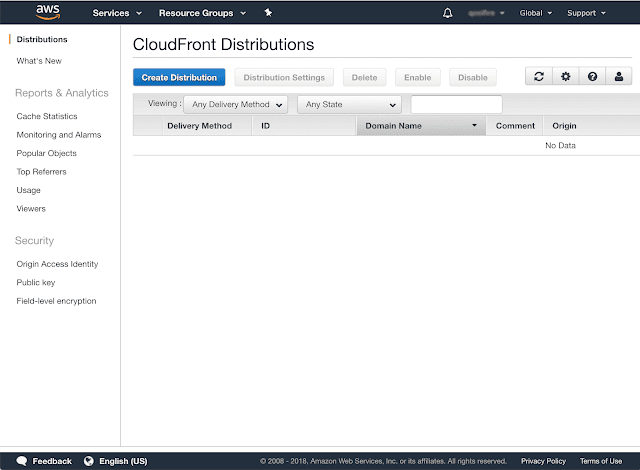The height and width of the screenshot is (470, 640).
Task: Open the Privacy Policy link
Action: point(543,461)
